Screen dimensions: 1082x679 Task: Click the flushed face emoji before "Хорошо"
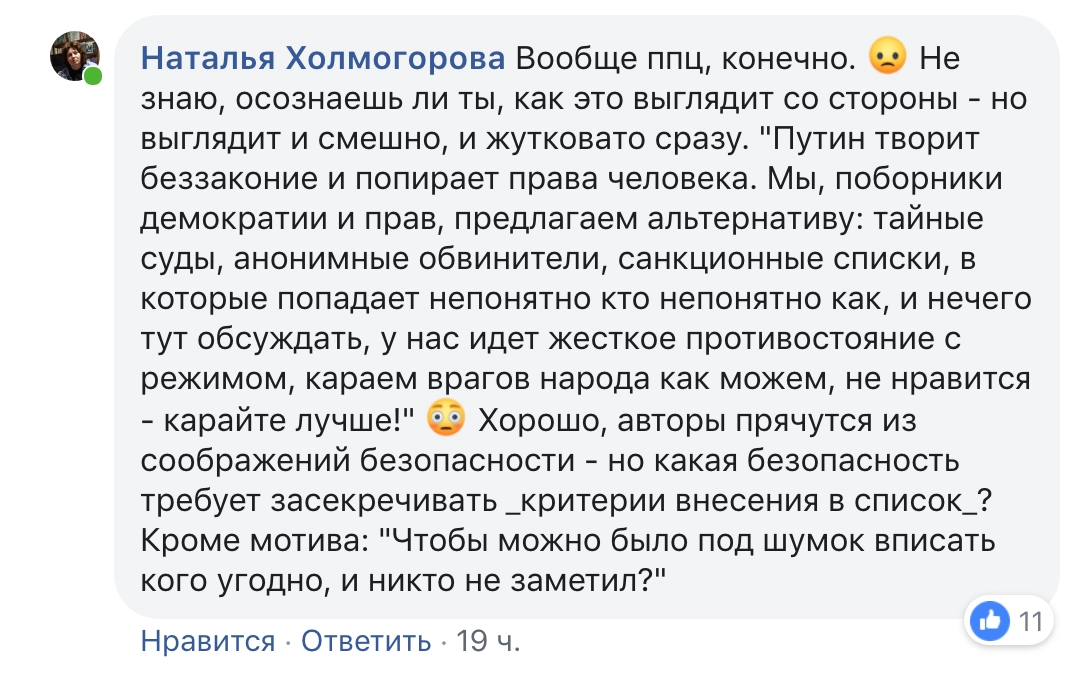[445, 420]
